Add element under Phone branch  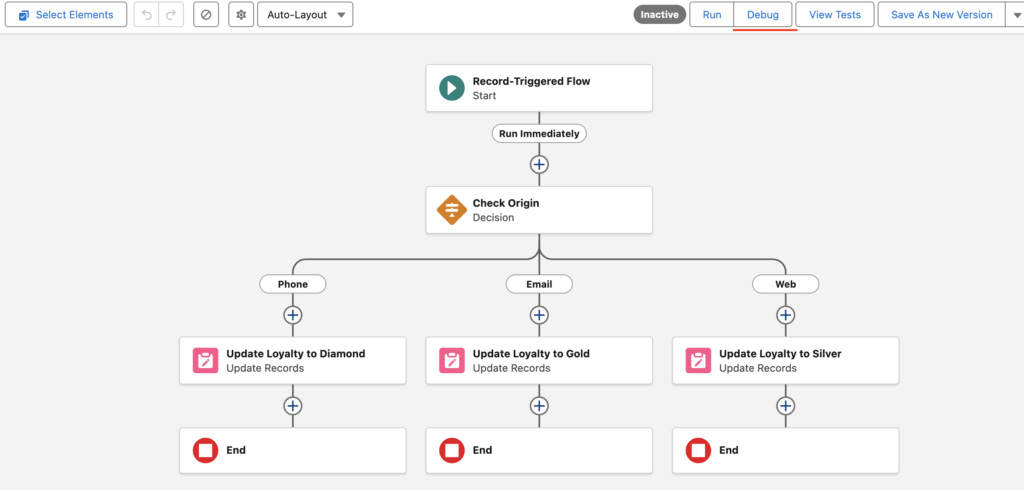coord(293,315)
